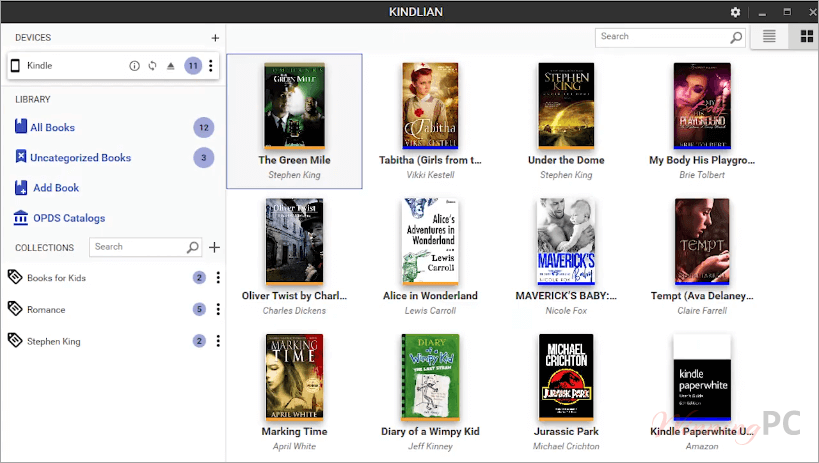Click the Uncategorized Books icon
This screenshot has height=463, width=819.
[x=21, y=156]
